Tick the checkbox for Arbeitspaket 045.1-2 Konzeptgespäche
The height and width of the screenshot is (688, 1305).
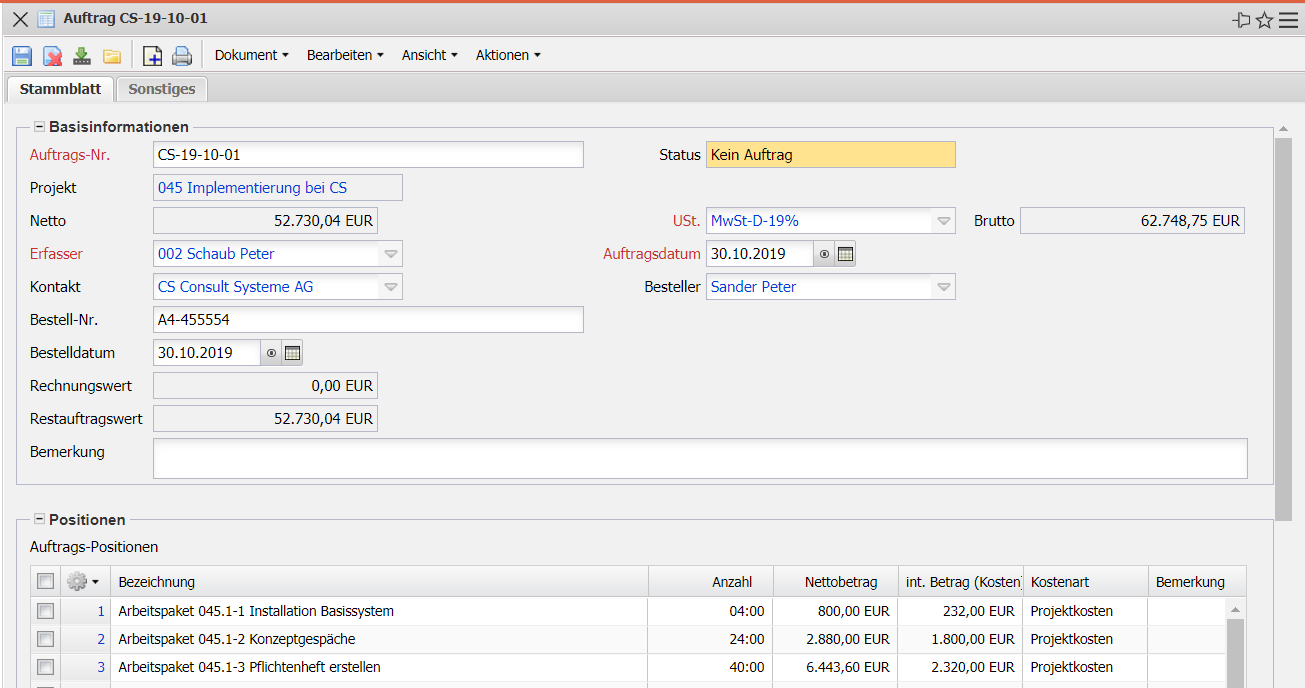click(x=45, y=639)
